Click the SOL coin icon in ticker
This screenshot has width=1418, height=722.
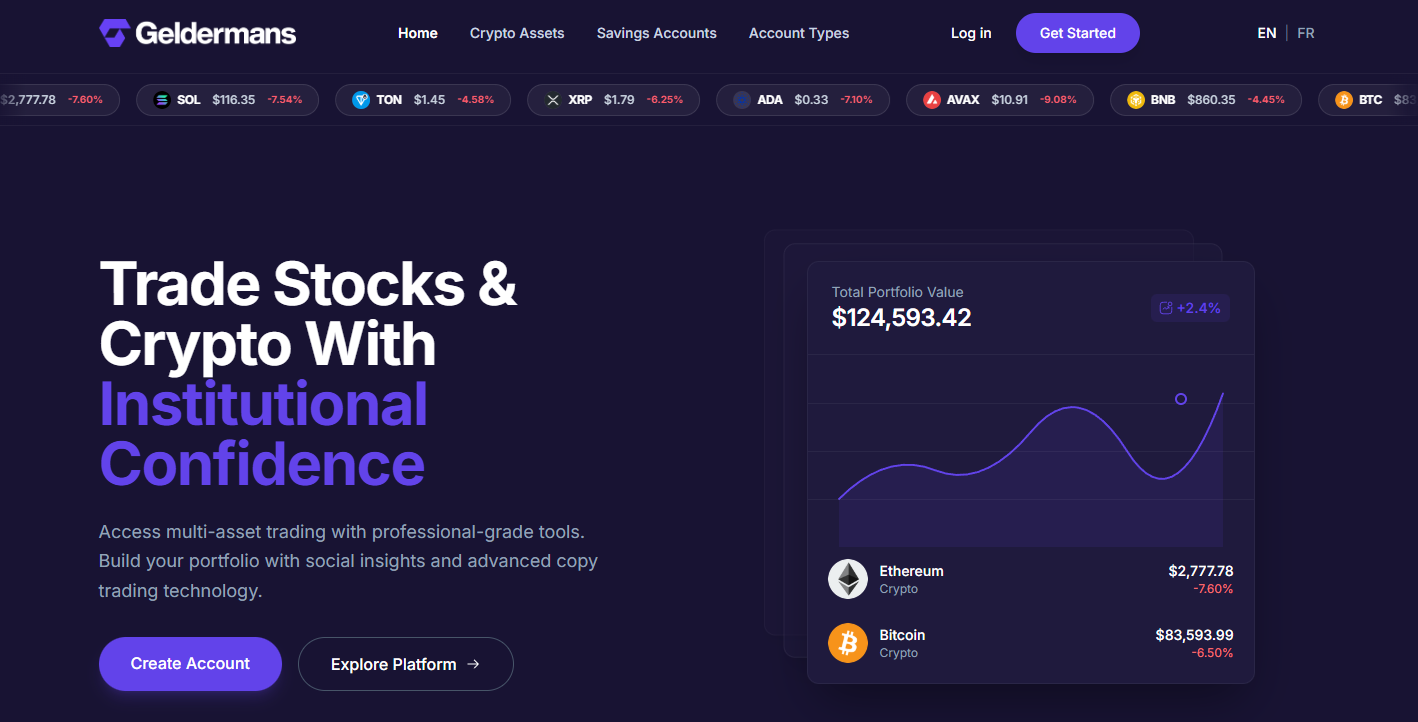coord(162,100)
